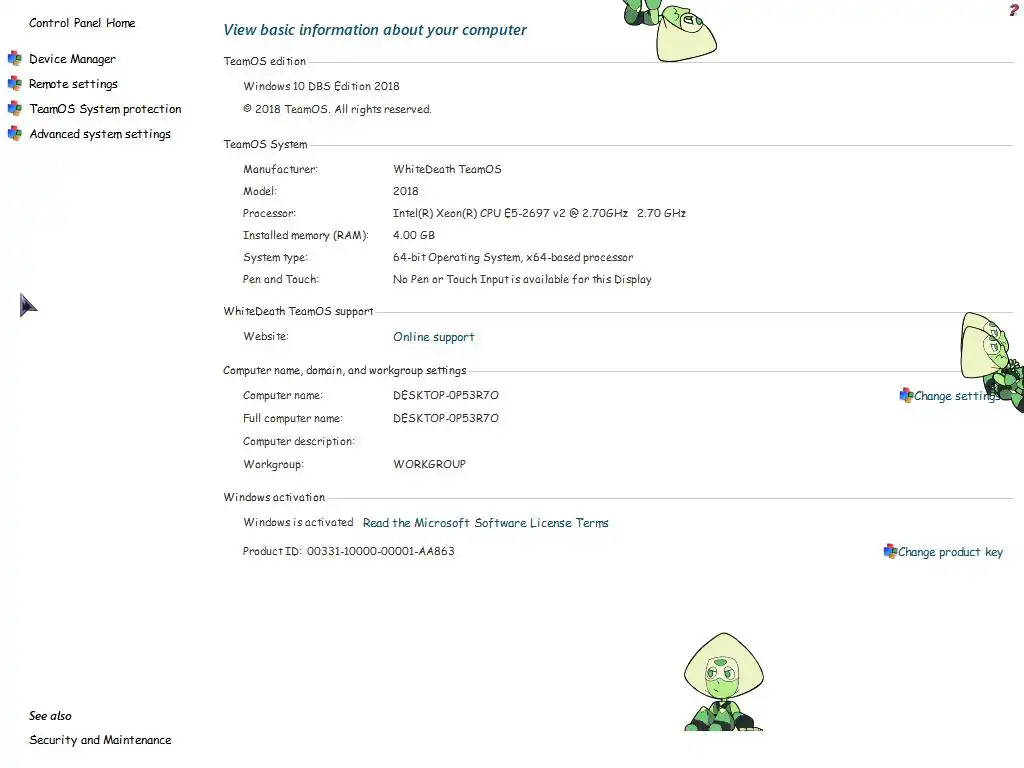Click Change product key

coord(950,552)
